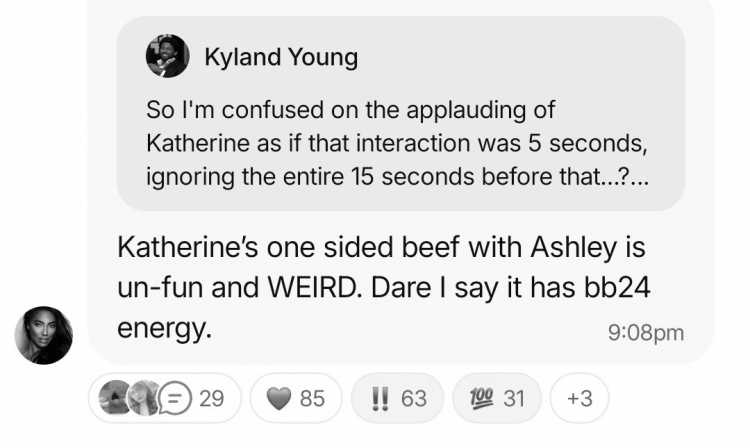750x448 pixels.
Task: Tap the "Katherine's one sided beef" message text
Action: click(384, 287)
